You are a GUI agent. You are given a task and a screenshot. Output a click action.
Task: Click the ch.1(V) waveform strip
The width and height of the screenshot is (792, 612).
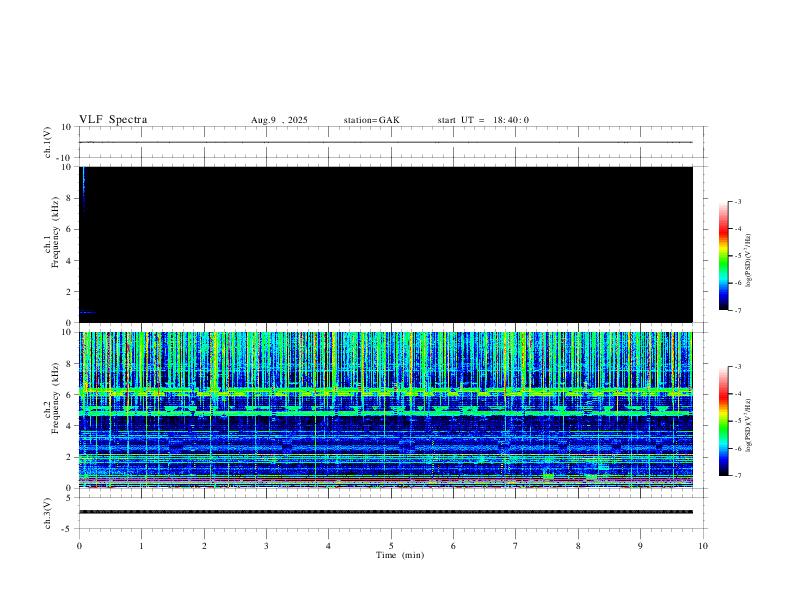pos(390,143)
